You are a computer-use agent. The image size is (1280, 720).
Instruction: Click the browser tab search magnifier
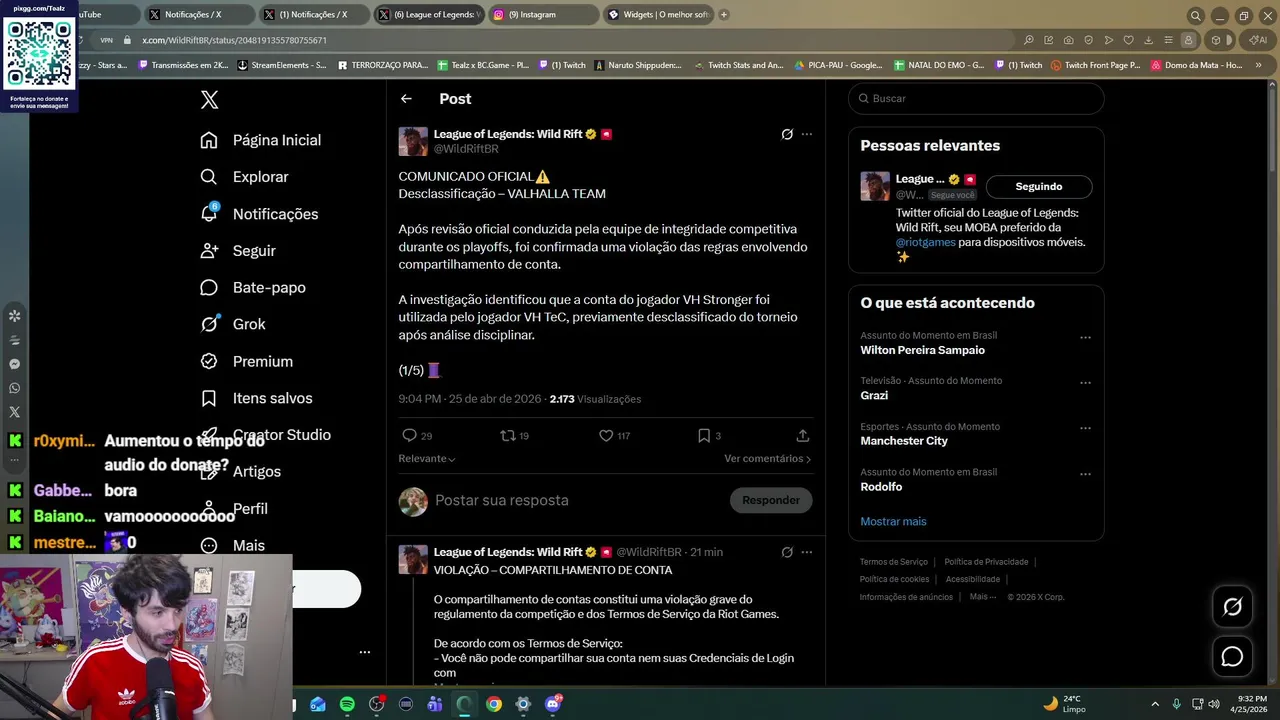(x=1195, y=16)
